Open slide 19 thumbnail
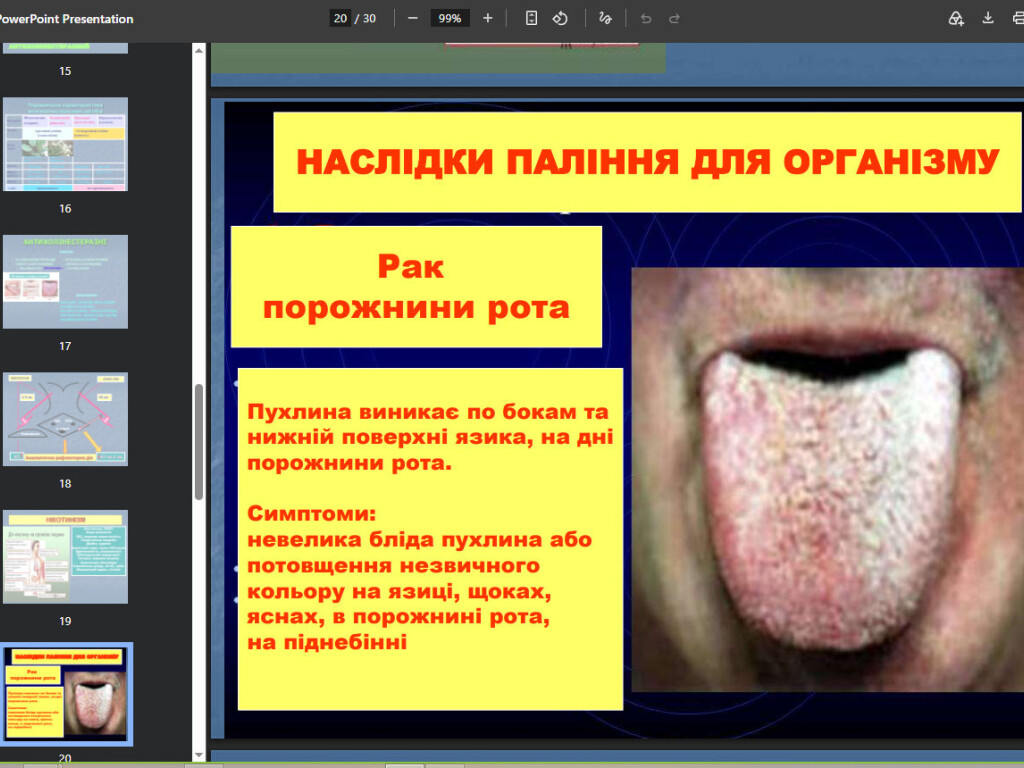Image resolution: width=1024 pixels, height=768 pixels. (x=65, y=556)
